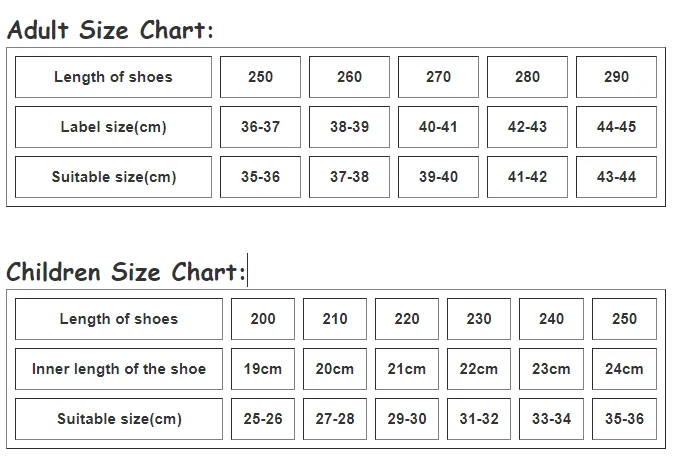Viewport: 679px width, 463px height.
Task: Select the children shoe length 200 cell
Action: tap(263, 319)
